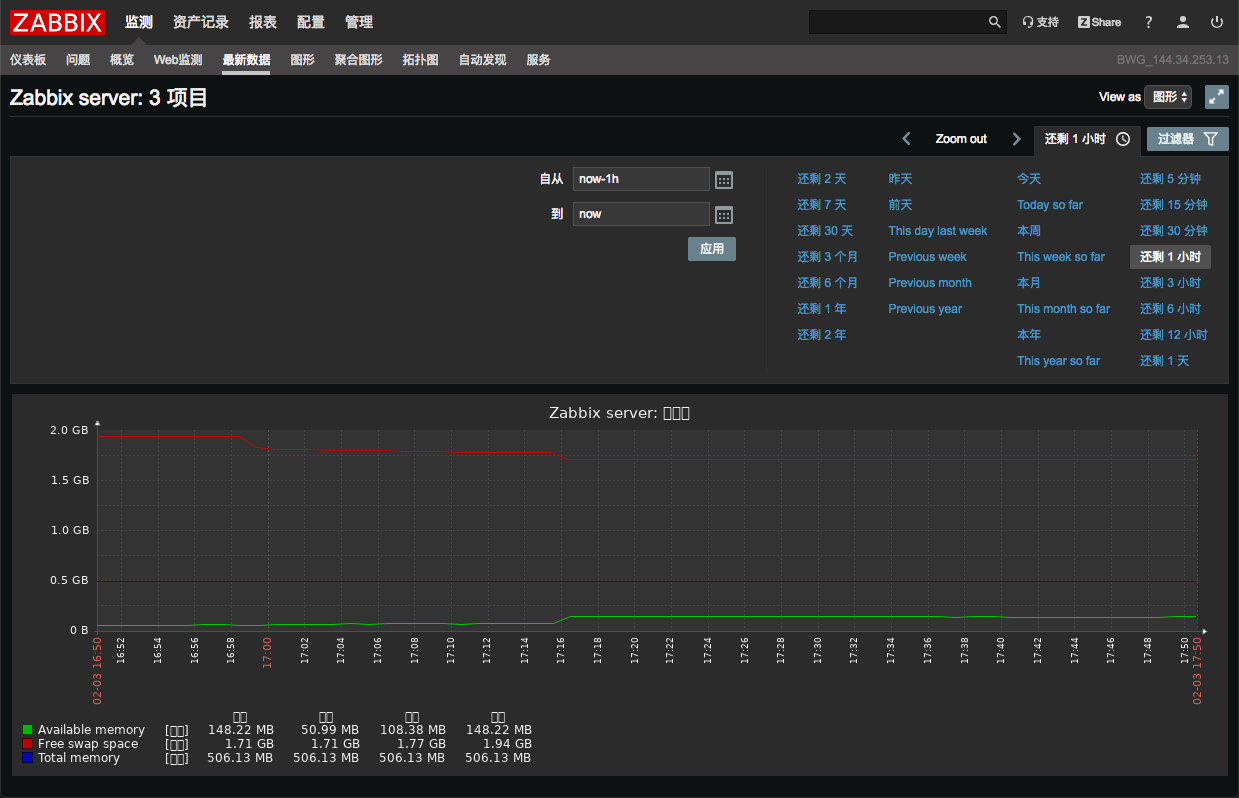This screenshot has height=798, width=1239.
Task: Open calendar picker for 到 field
Action: pos(724,215)
